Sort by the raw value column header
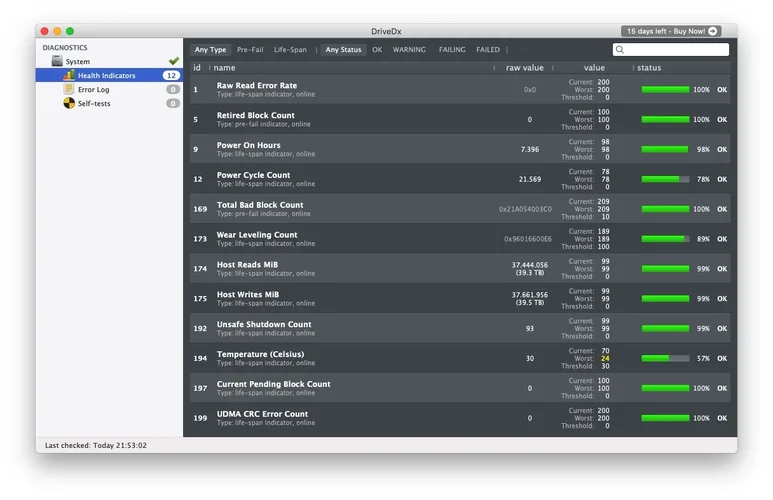This screenshot has height=500, width=773. (524, 68)
